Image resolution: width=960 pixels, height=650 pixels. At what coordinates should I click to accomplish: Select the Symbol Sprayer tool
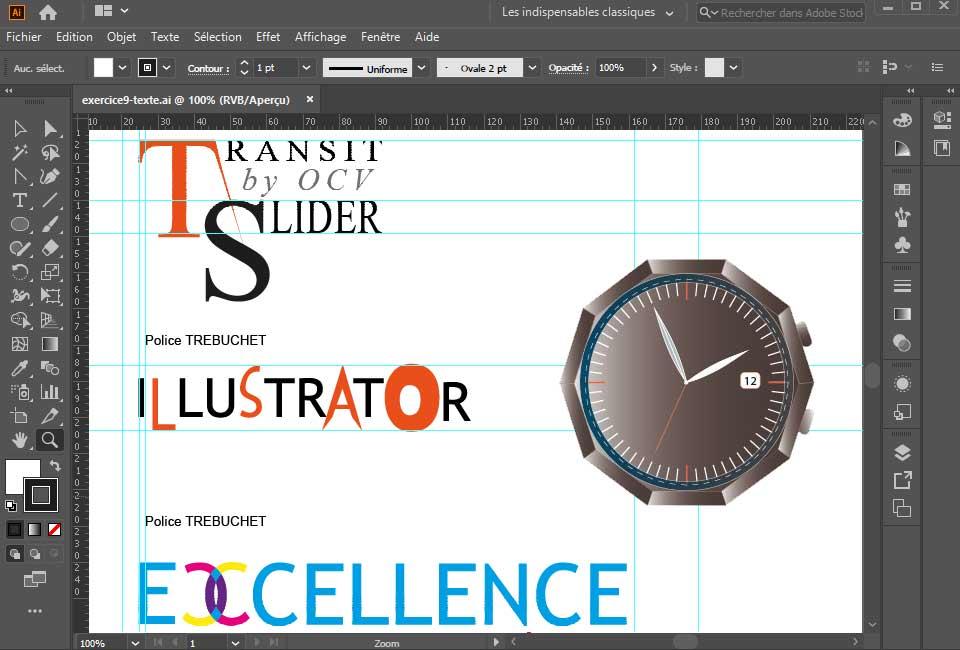[x=20, y=392]
